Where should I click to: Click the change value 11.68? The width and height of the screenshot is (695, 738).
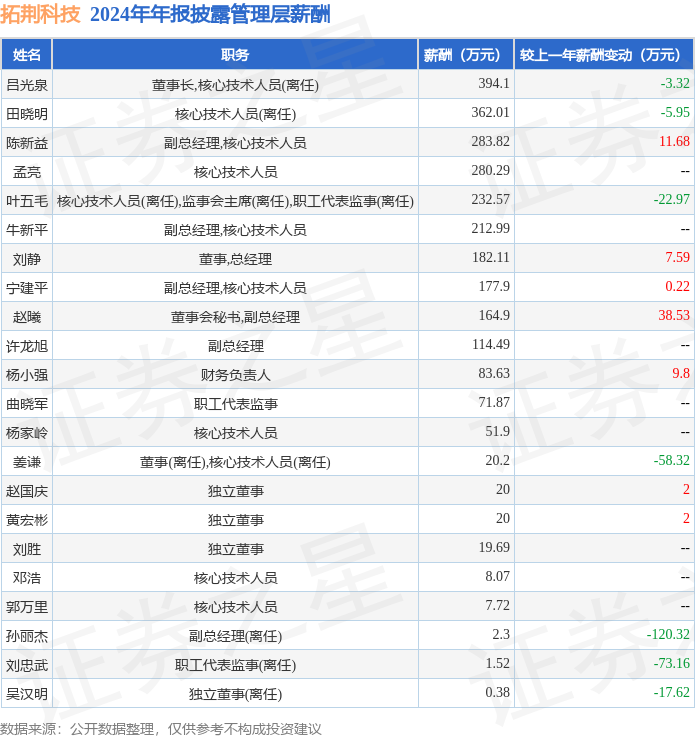pyautogui.click(x=674, y=141)
